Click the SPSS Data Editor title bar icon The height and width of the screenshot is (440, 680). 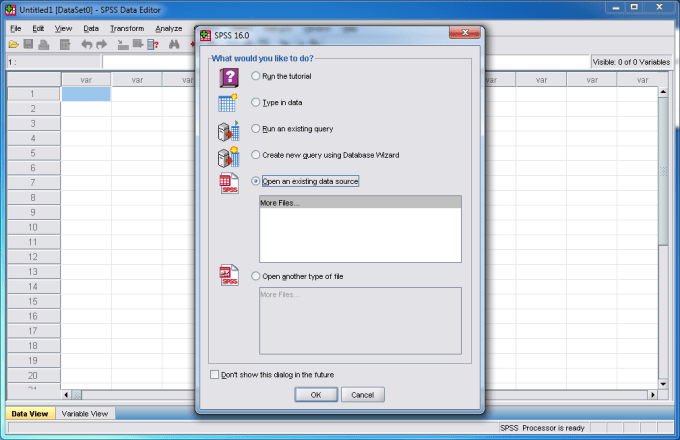[x=11, y=10]
